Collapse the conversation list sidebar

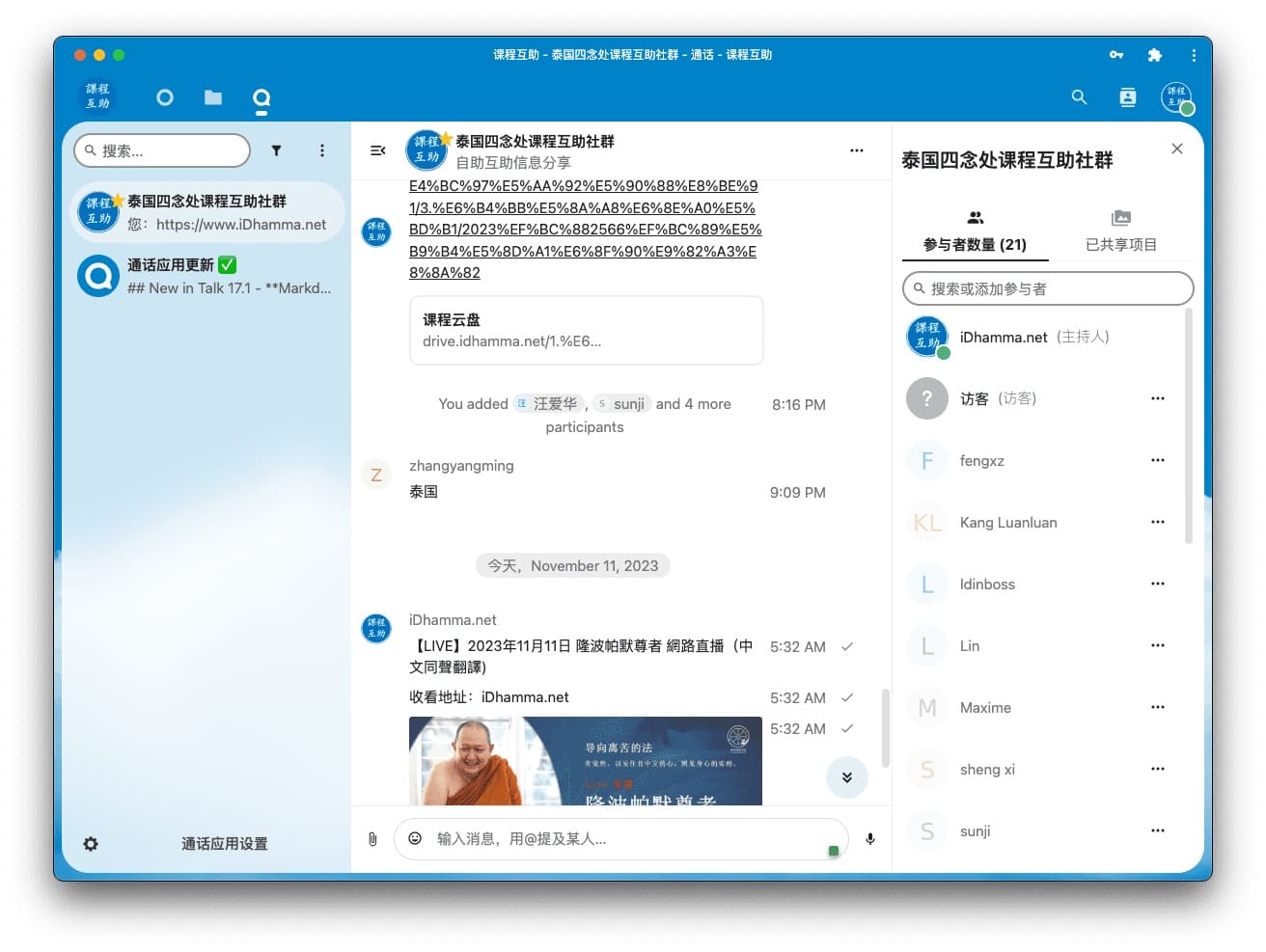[378, 150]
